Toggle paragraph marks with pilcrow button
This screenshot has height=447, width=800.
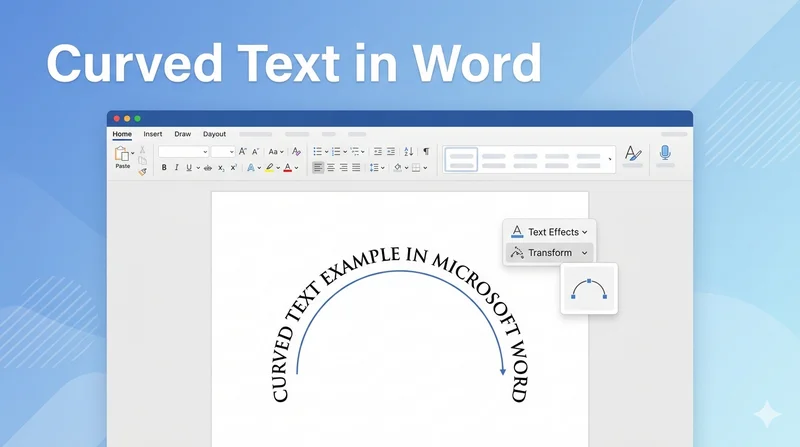[x=425, y=151]
